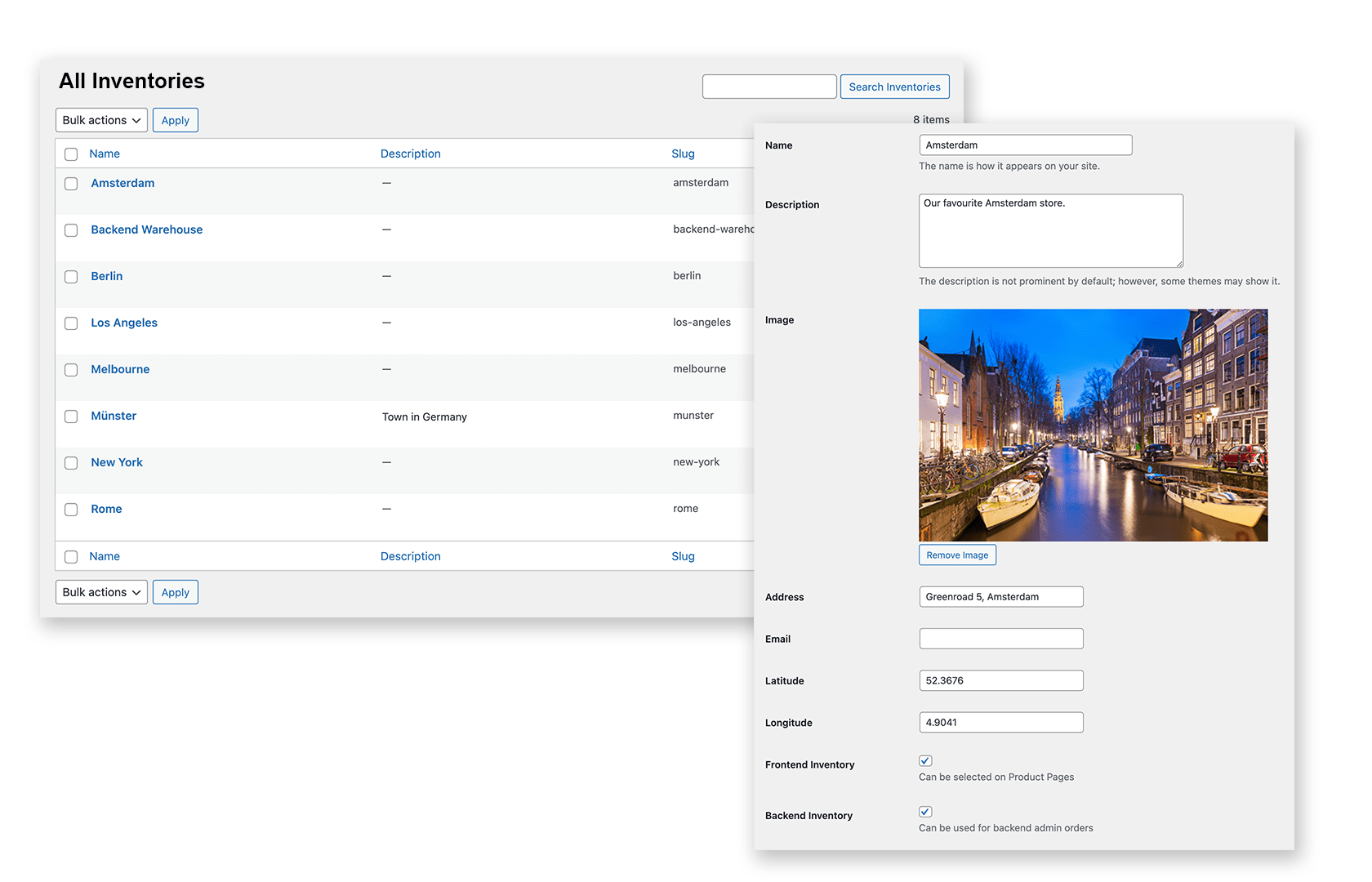Select the Münster inventory checkbox
The image size is (1372, 882).
pyautogui.click(x=71, y=416)
